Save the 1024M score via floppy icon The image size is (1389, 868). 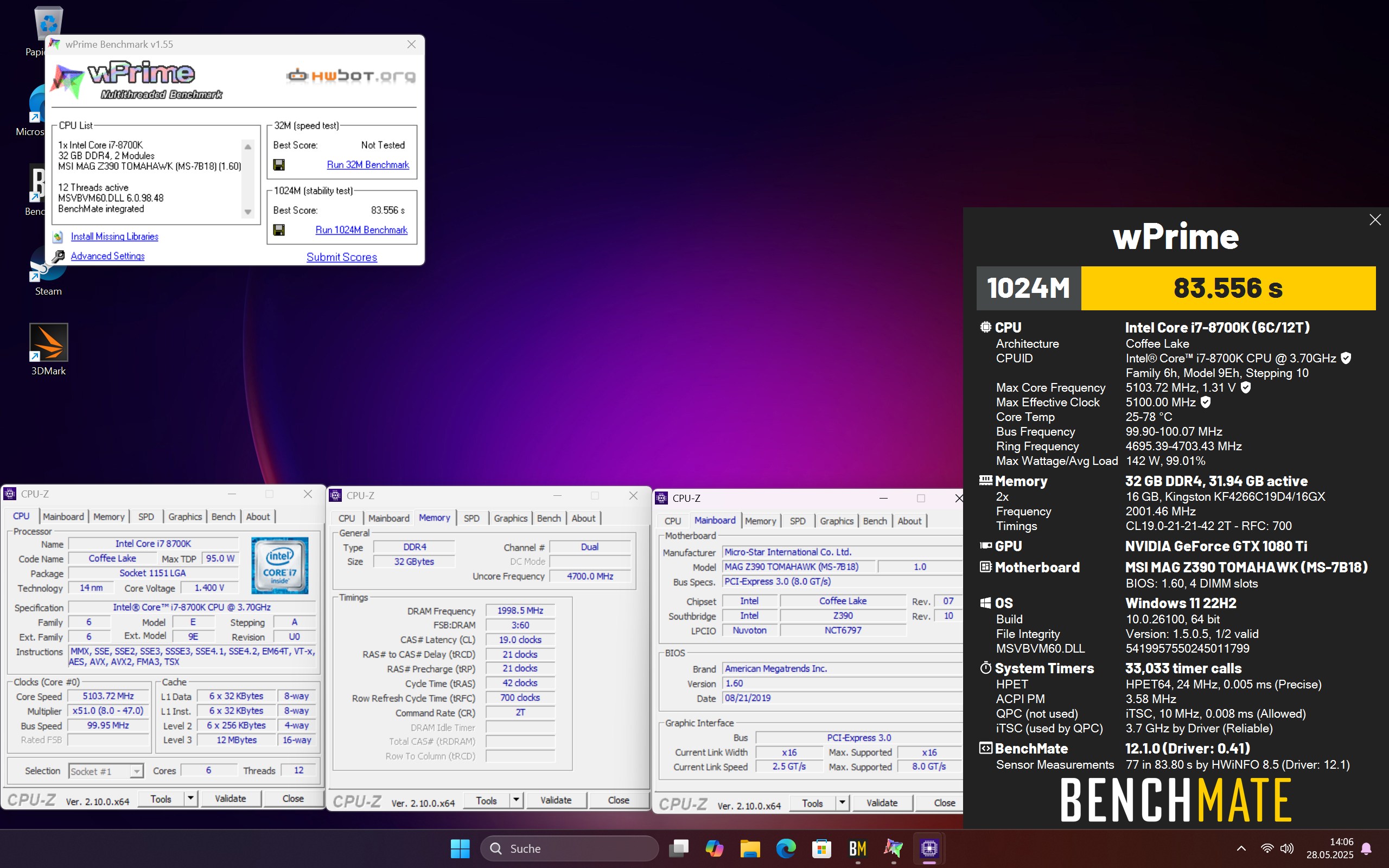point(279,230)
